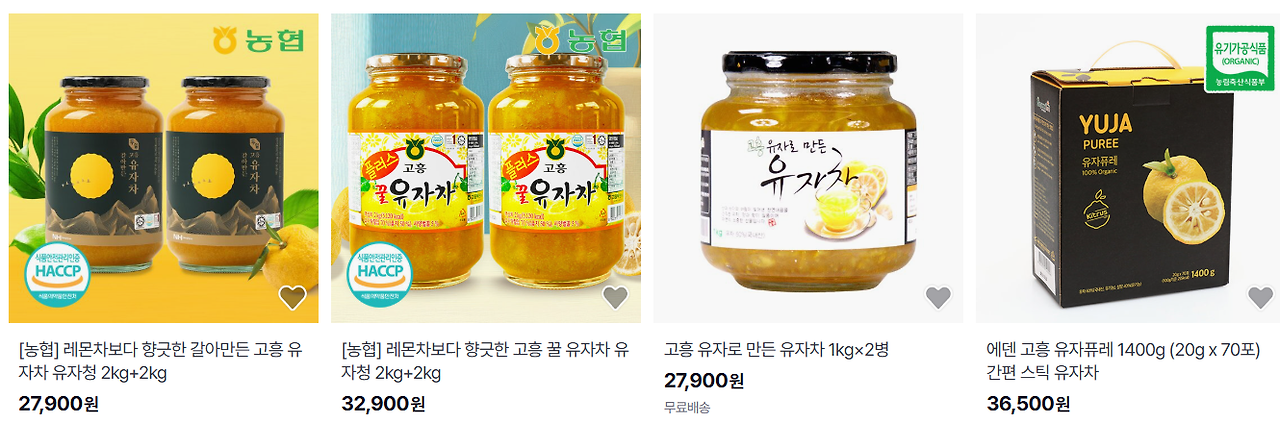Screen dimensions: 1280x423
Task: Open the single 유자차 jar product image
Action: [x=809, y=168]
